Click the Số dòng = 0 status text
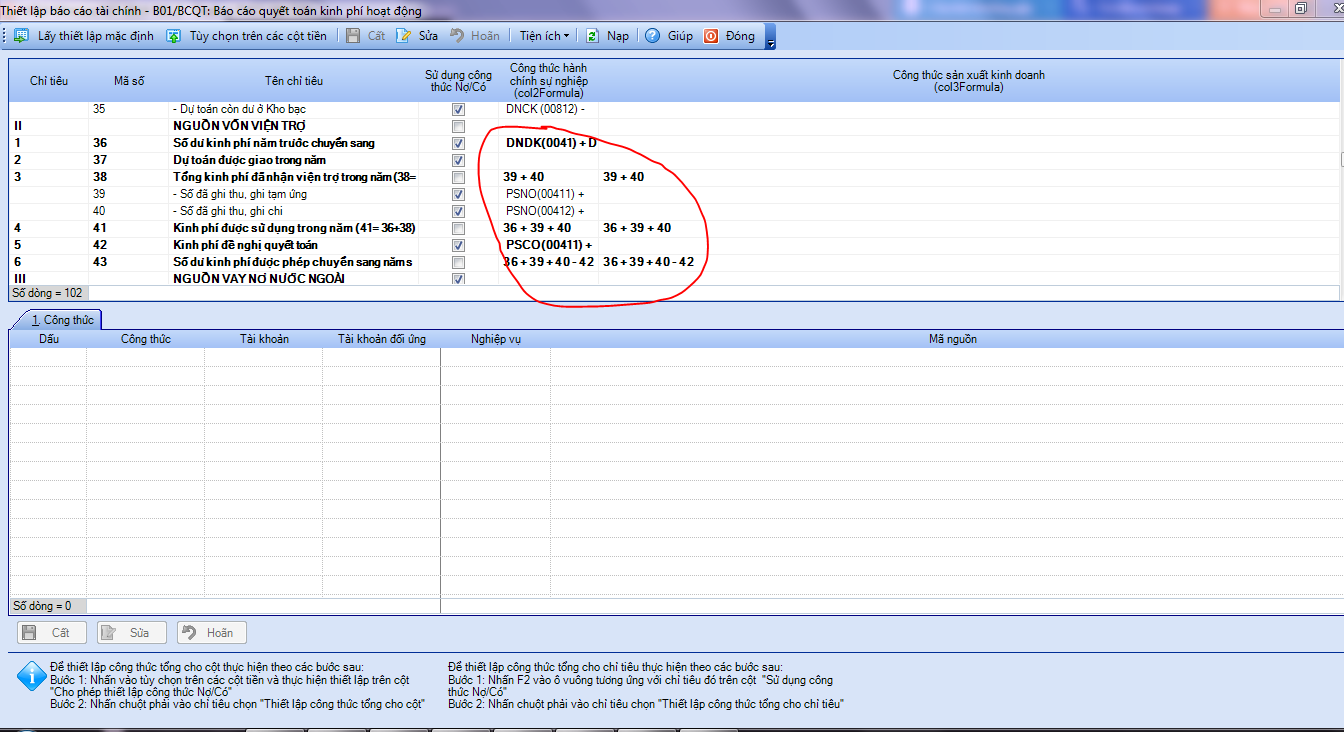The height and width of the screenshot is (732, 1344). tap(41, 606)
